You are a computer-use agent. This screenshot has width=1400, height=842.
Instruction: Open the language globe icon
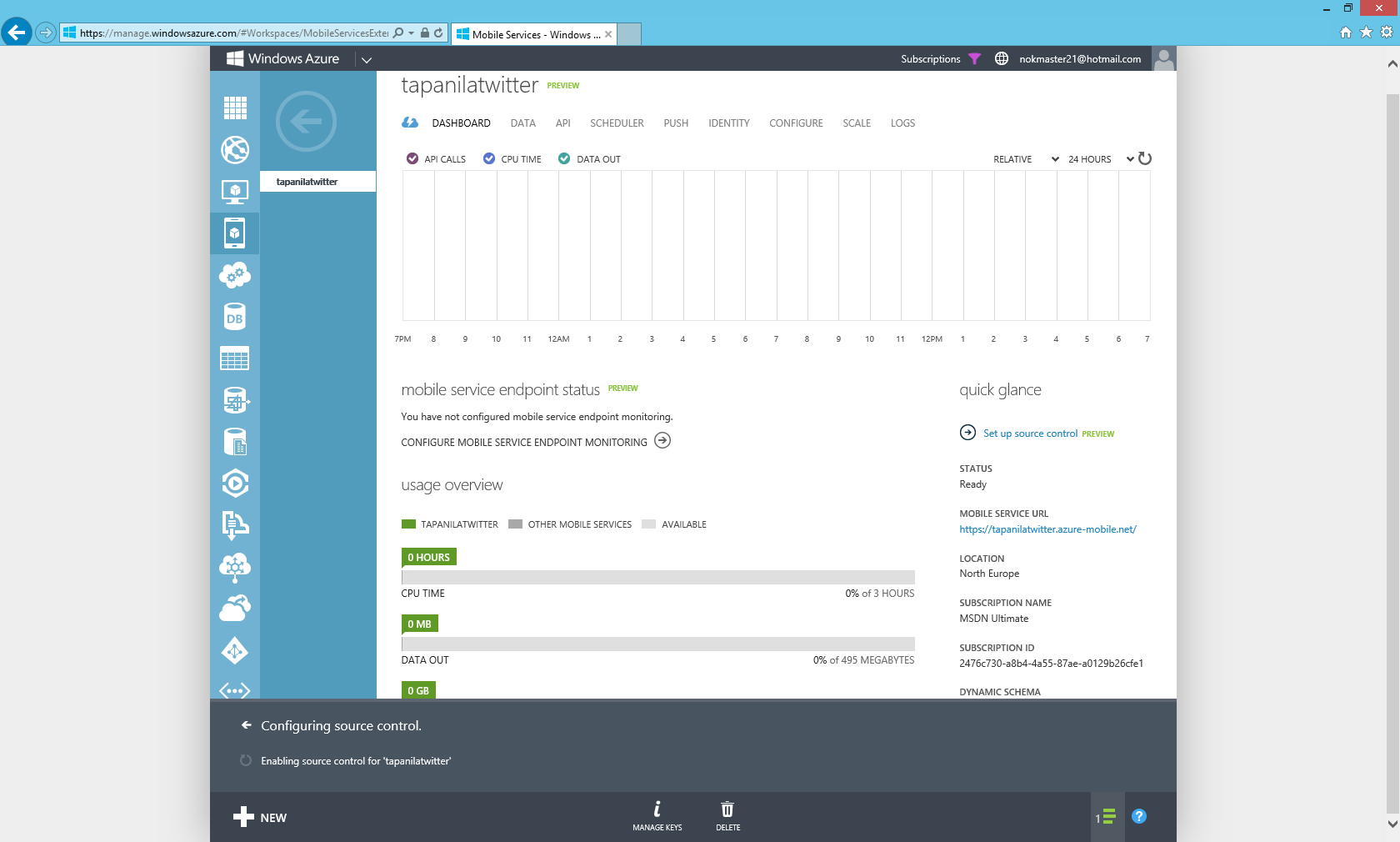[x=1002, y=58]
